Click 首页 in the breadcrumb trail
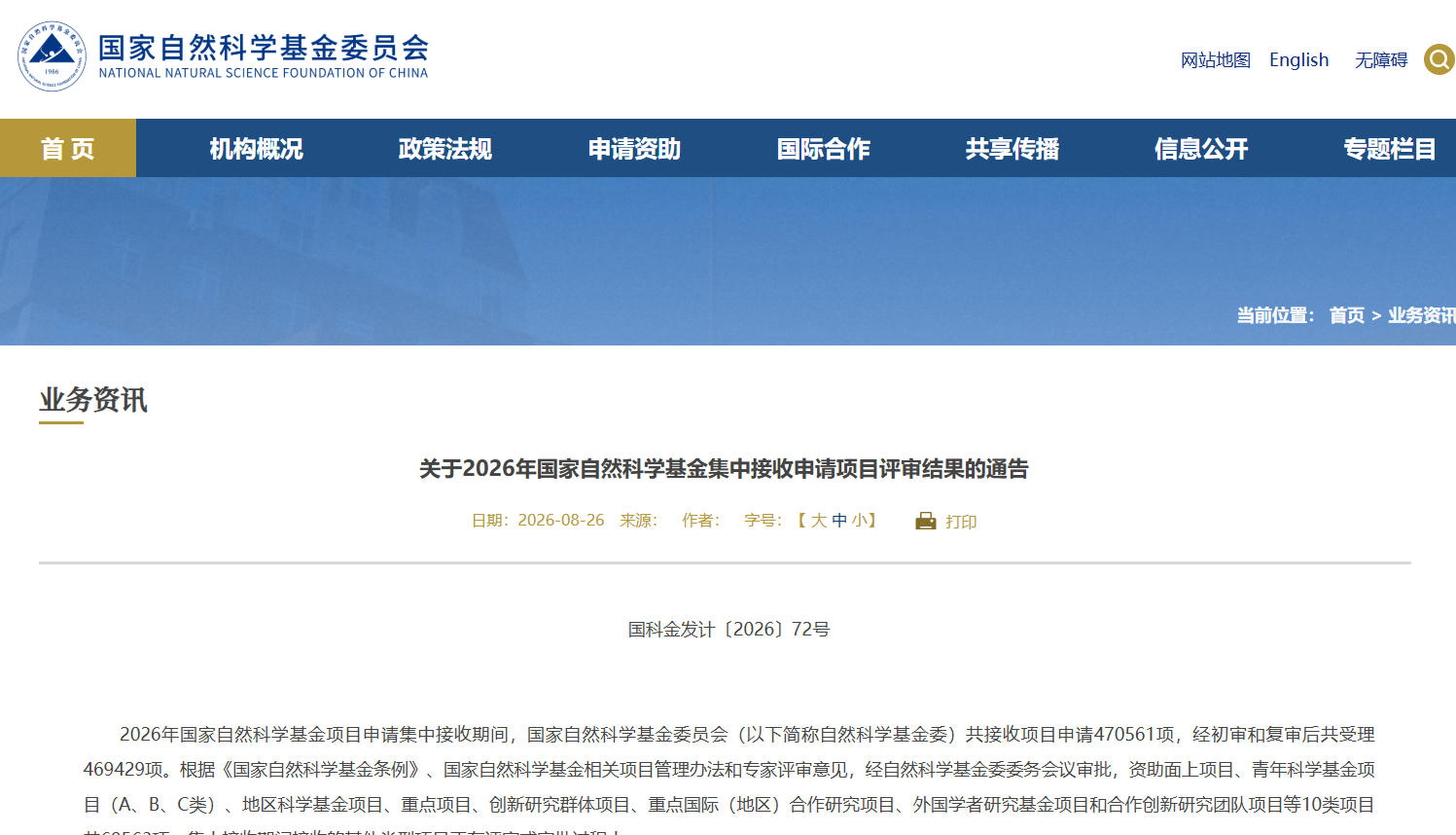The width and height of the screenshot is (1456, 835). click(1347, 315)
